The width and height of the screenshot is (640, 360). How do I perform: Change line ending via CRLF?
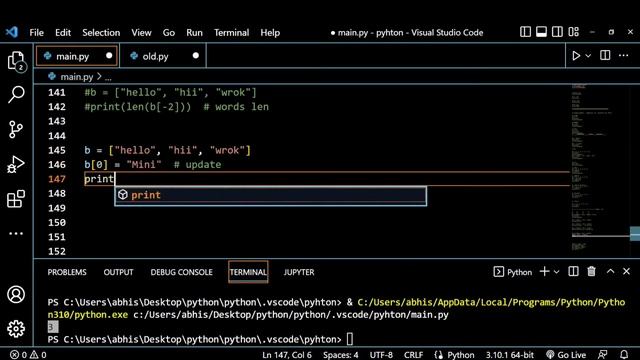tap(413, 355)
